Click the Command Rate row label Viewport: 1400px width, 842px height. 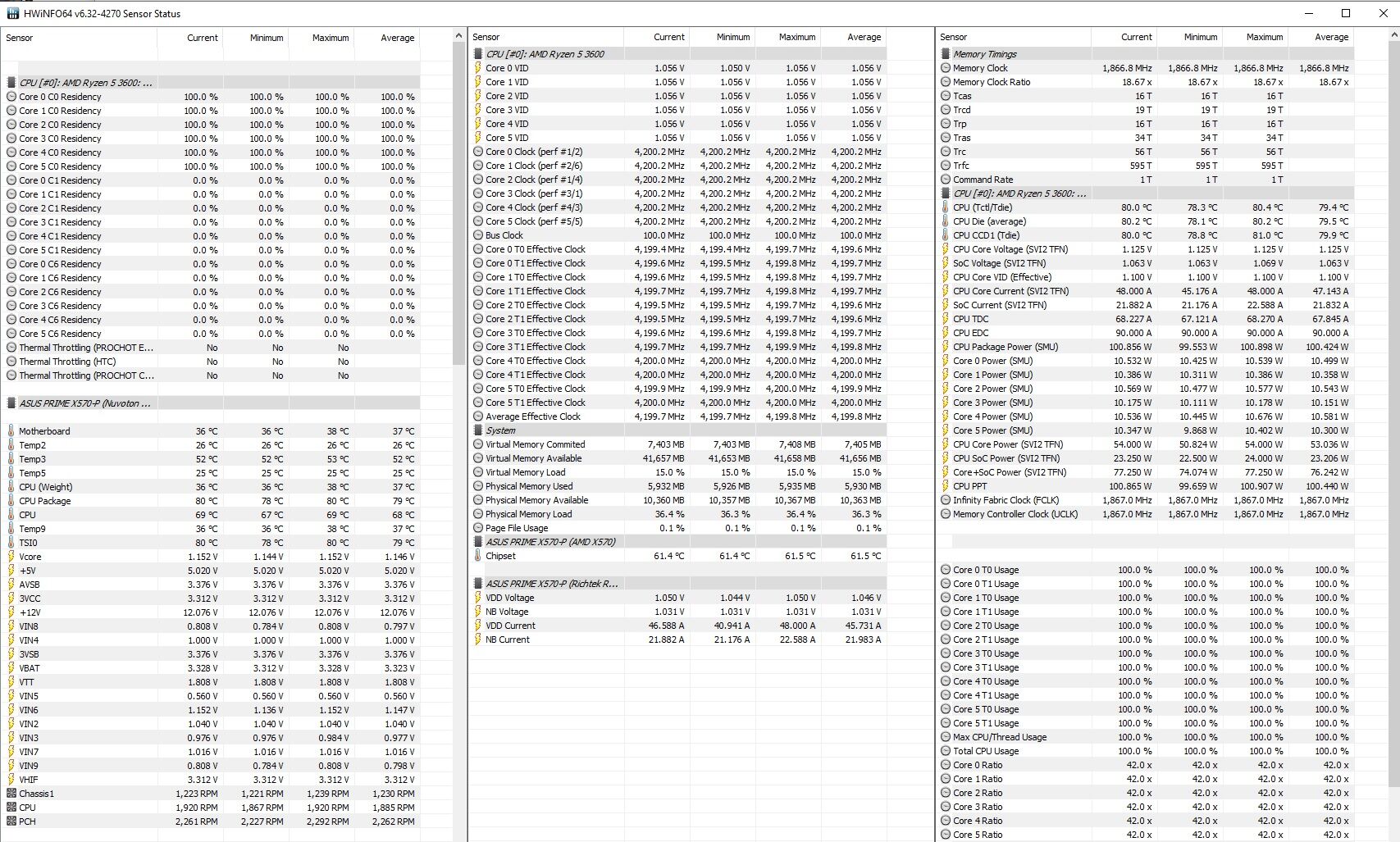tap(983, 180)
